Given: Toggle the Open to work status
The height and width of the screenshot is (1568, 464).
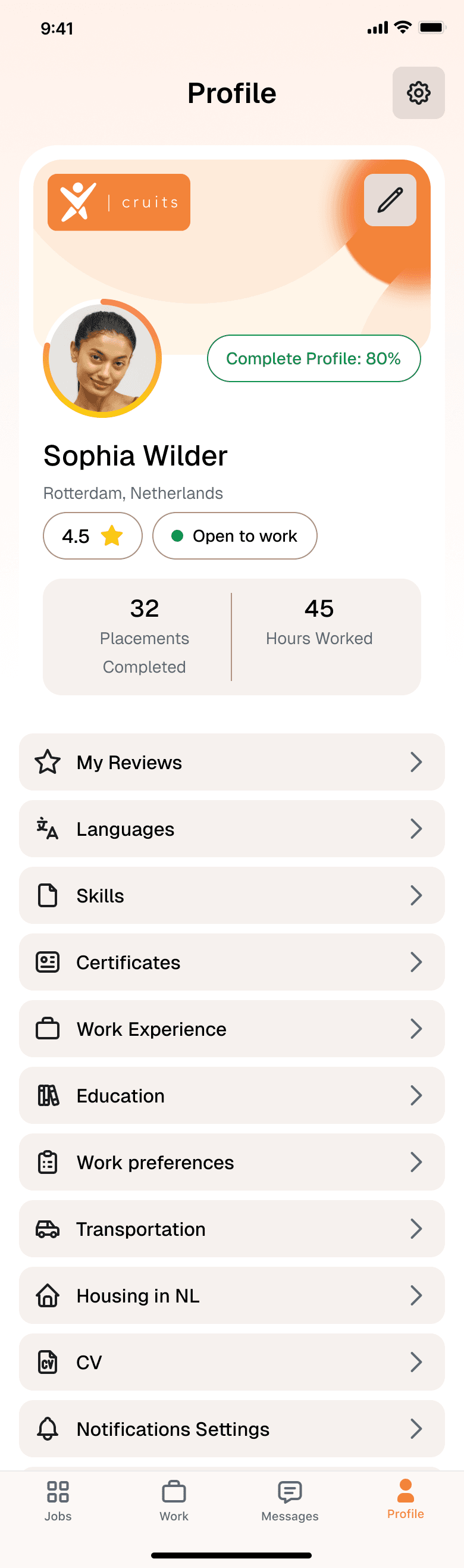Looking at the screenshot, I should [235, 536].
